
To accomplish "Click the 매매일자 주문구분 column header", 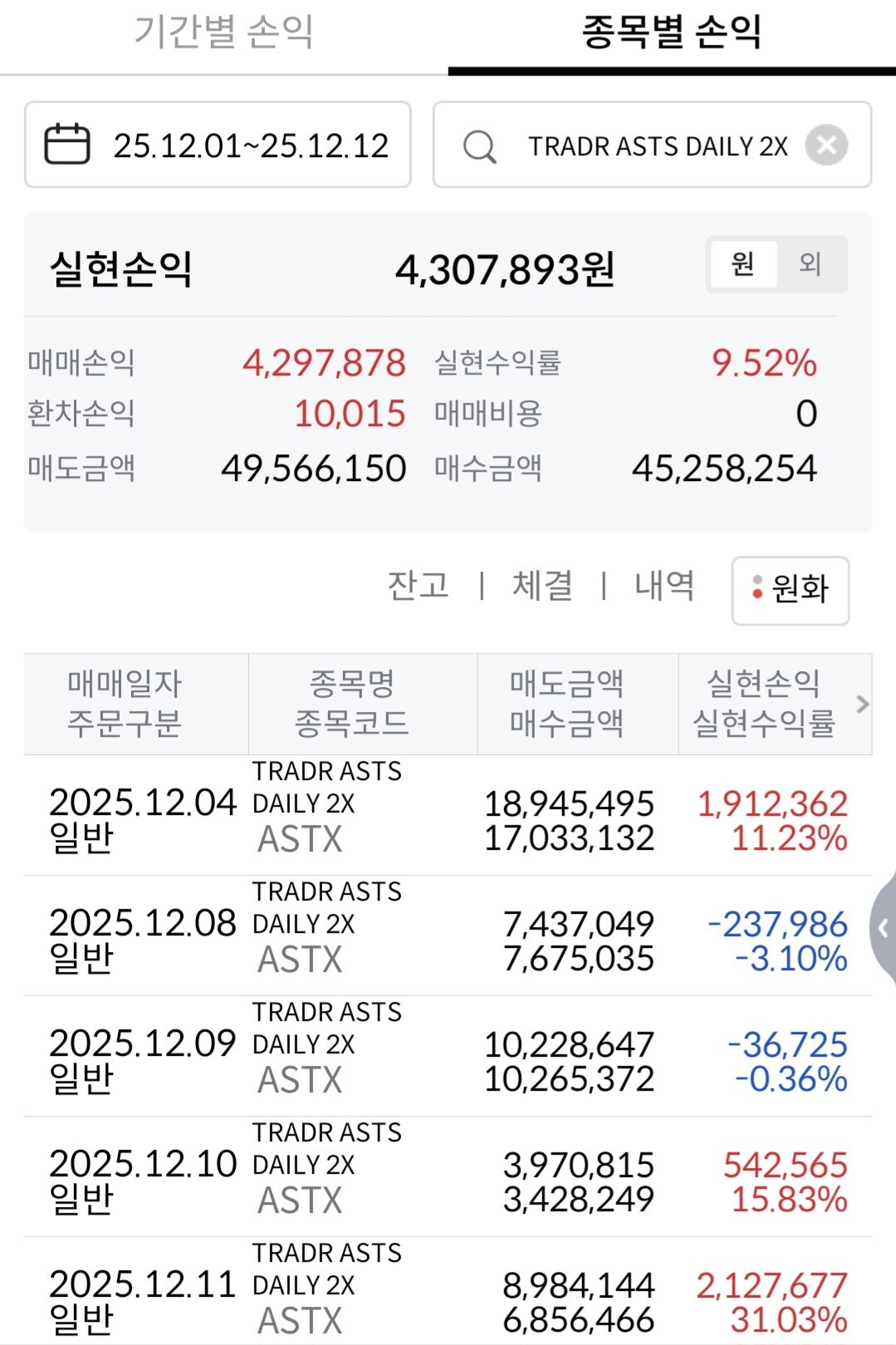I will 125,704.
